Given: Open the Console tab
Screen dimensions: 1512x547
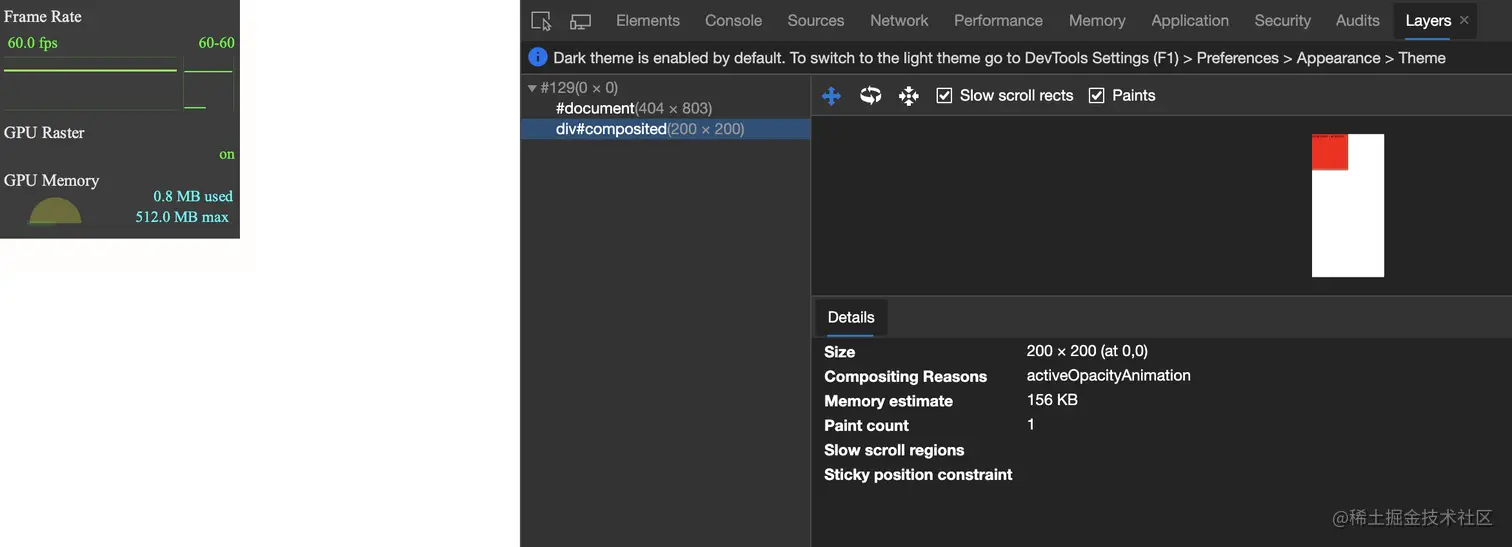Looking at the screenshot, I should click(x=733, y=21).
